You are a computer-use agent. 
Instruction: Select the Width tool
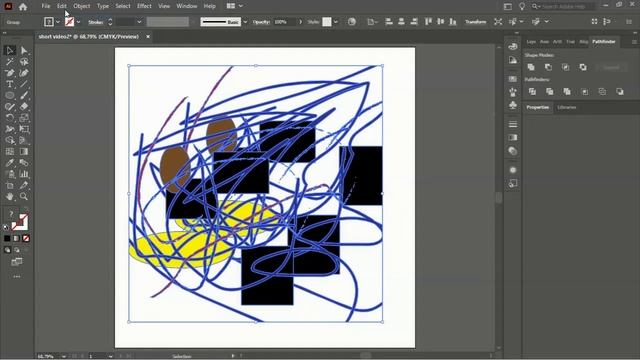(x=9, y=129)
